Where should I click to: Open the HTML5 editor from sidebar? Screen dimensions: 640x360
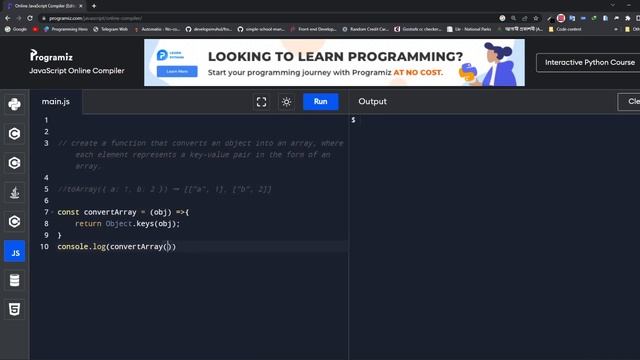point(14,309)
